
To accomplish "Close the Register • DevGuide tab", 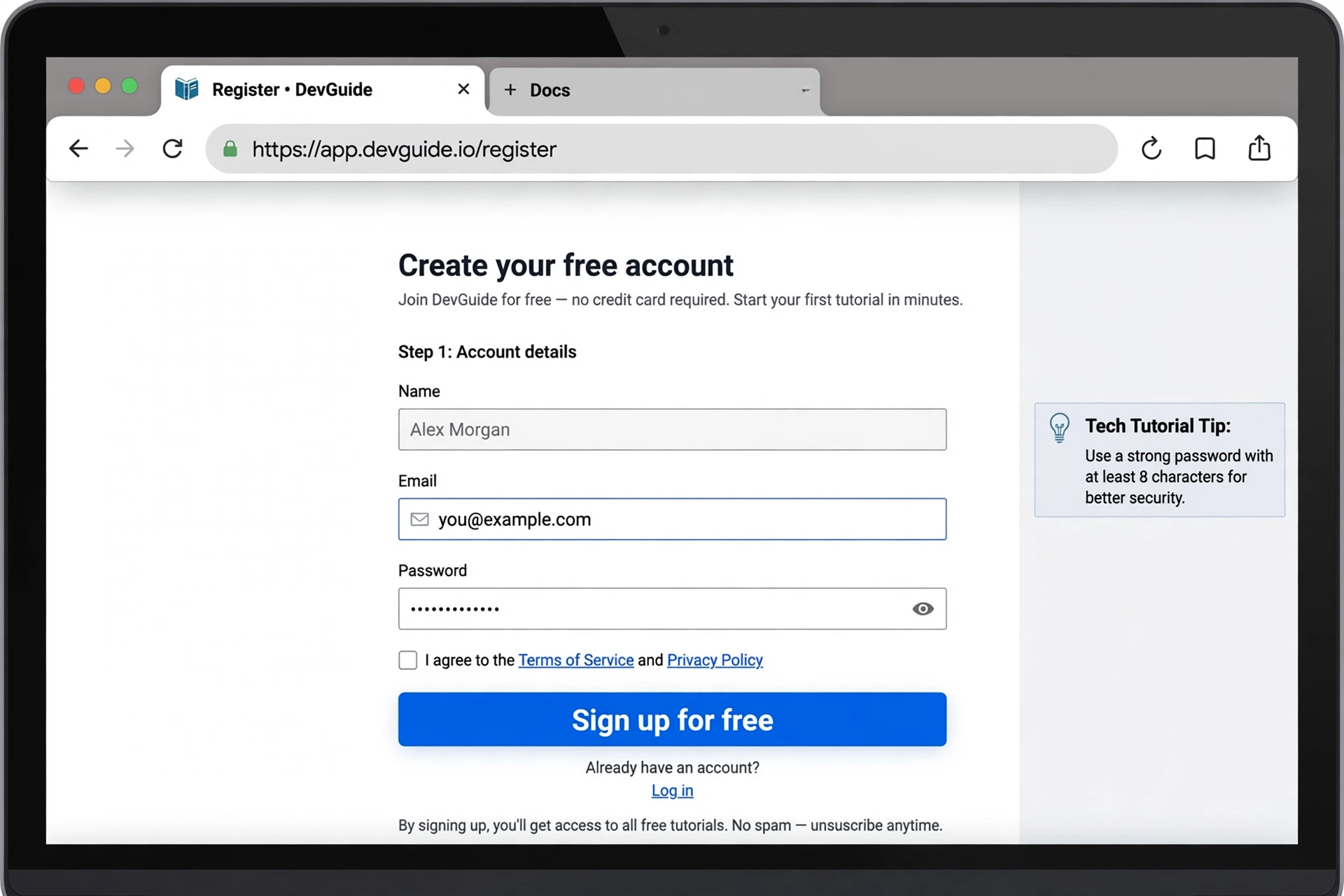I will pyautogui.click(x=463, y=89).
